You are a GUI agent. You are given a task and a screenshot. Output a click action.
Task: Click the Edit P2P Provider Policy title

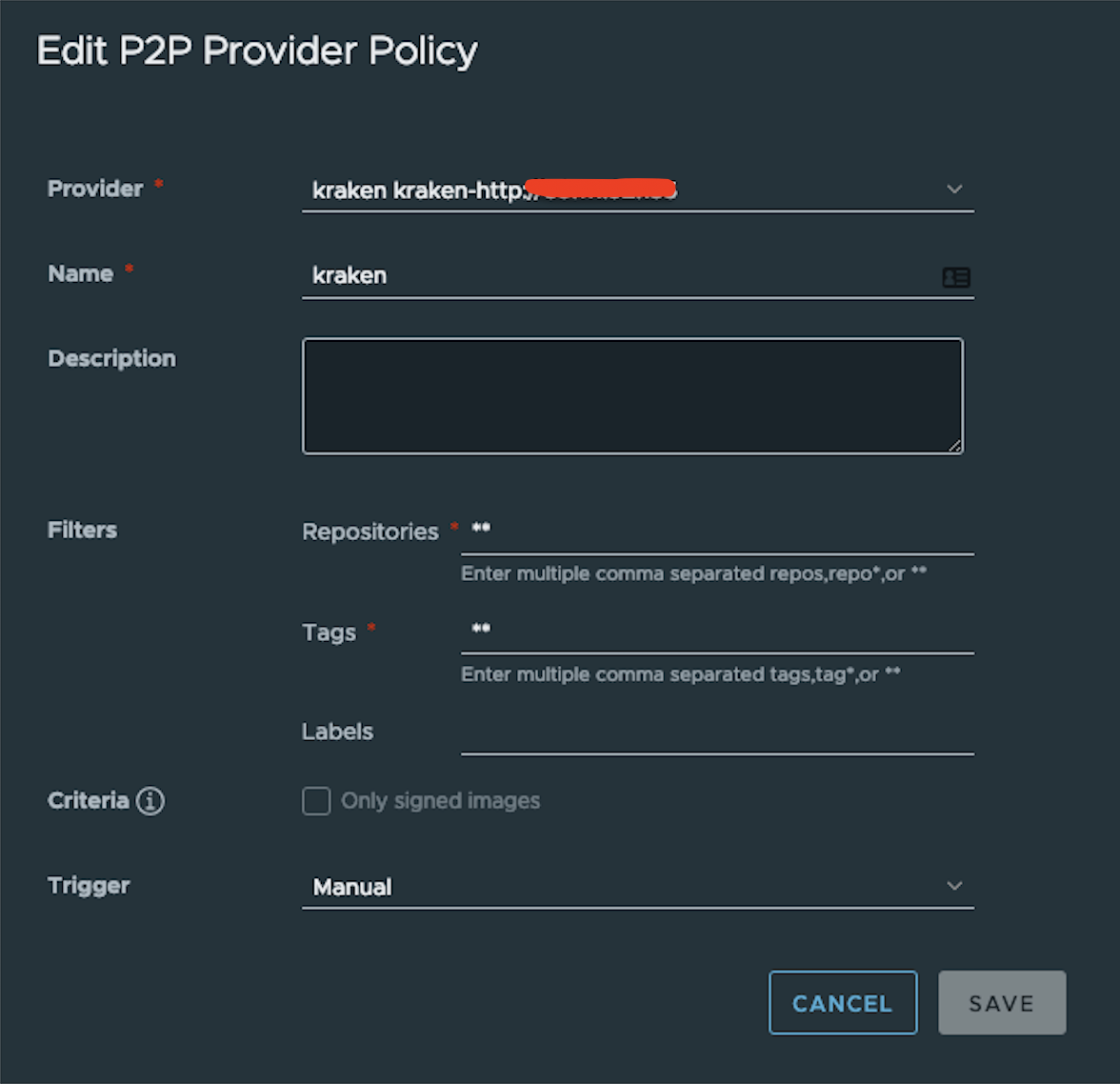click(256, 50)
